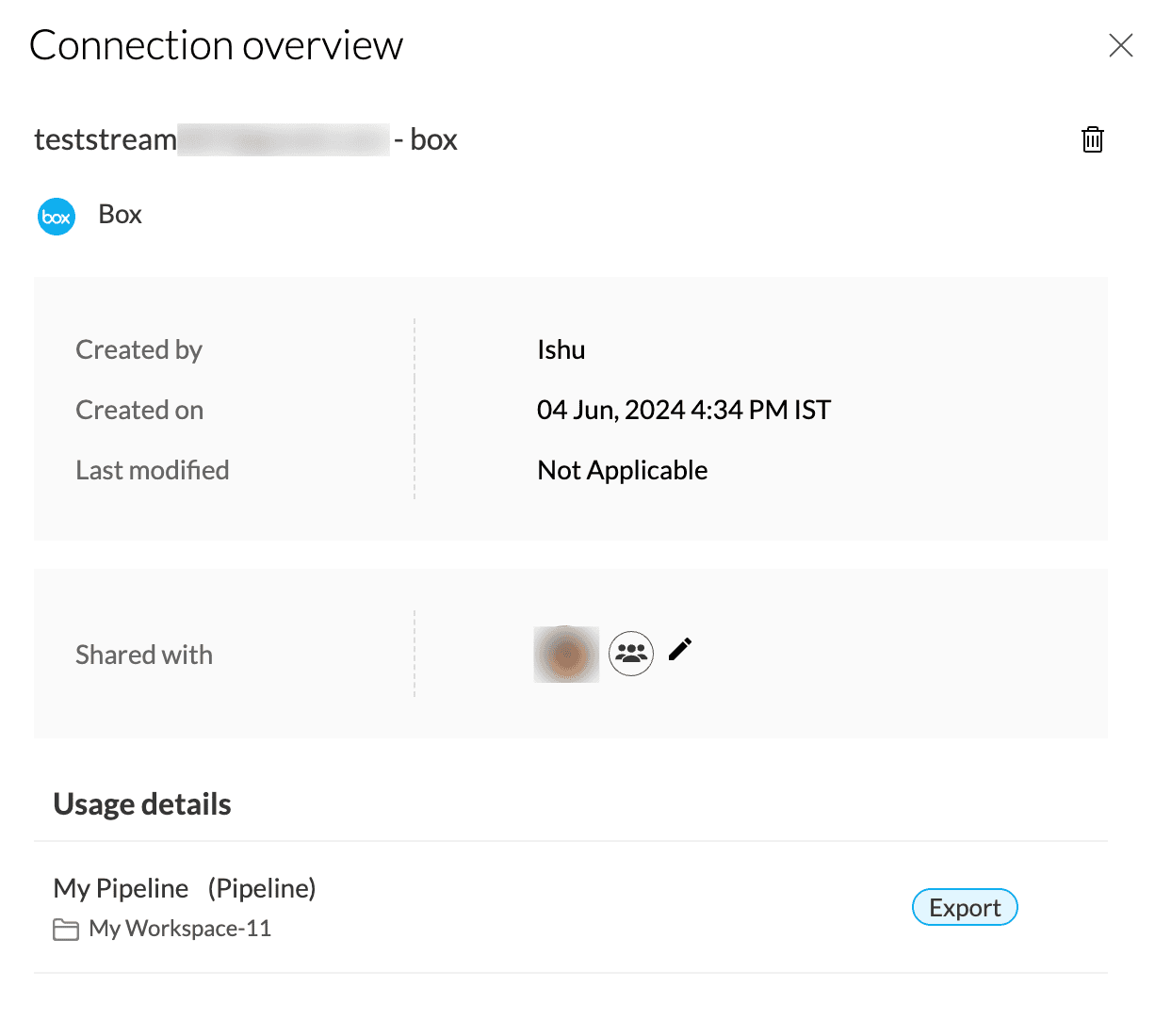The height and width of the screenshot is (1036, 1155).
Task: Click the Created by label
Action: point(139,349)
